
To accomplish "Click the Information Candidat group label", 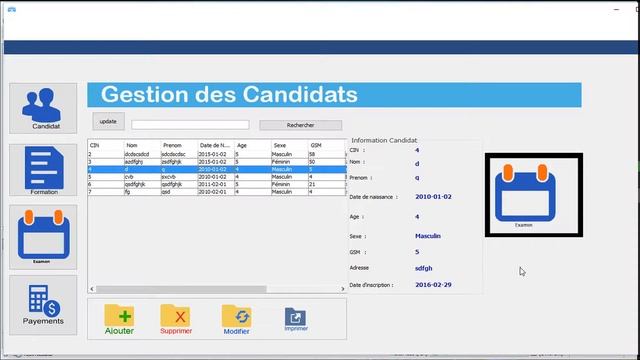I will pyautogui.click(x=384, y=140).
